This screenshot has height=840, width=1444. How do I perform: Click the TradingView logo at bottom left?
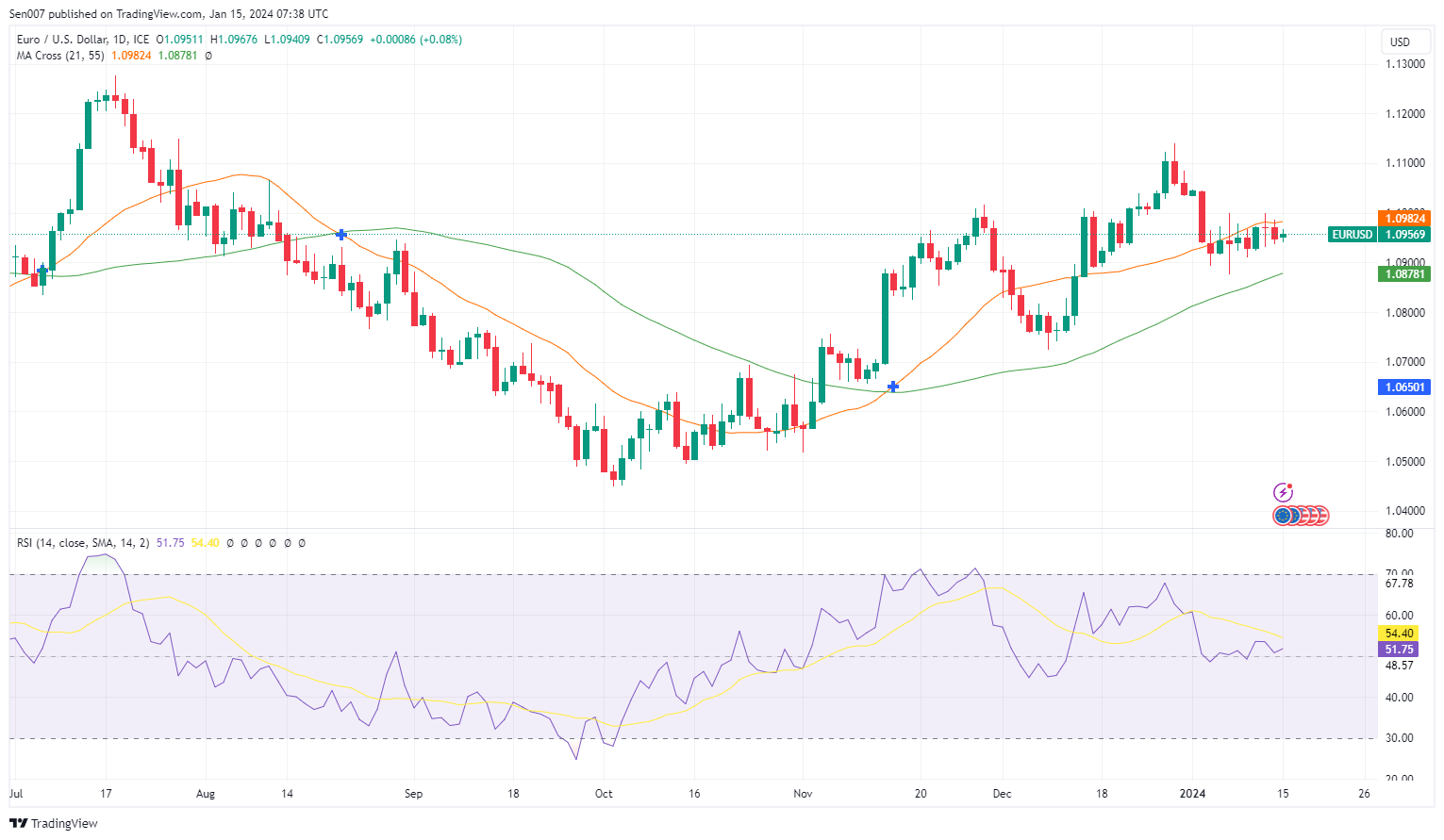55,823
